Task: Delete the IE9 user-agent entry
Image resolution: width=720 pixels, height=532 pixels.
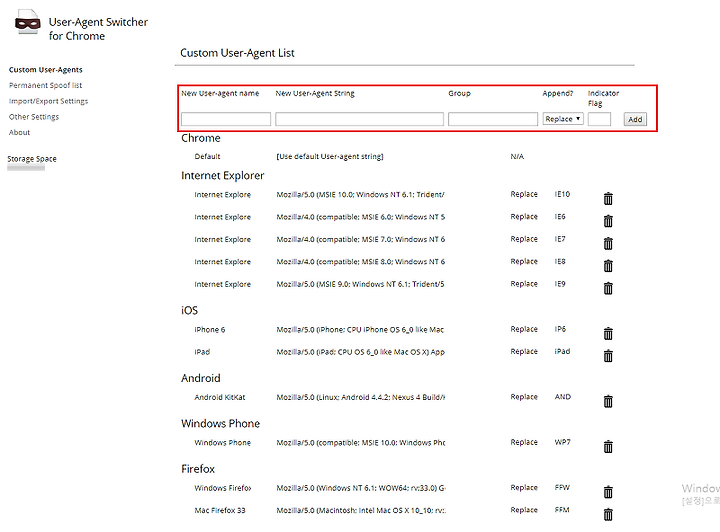Action: click(x=608, y=288)
